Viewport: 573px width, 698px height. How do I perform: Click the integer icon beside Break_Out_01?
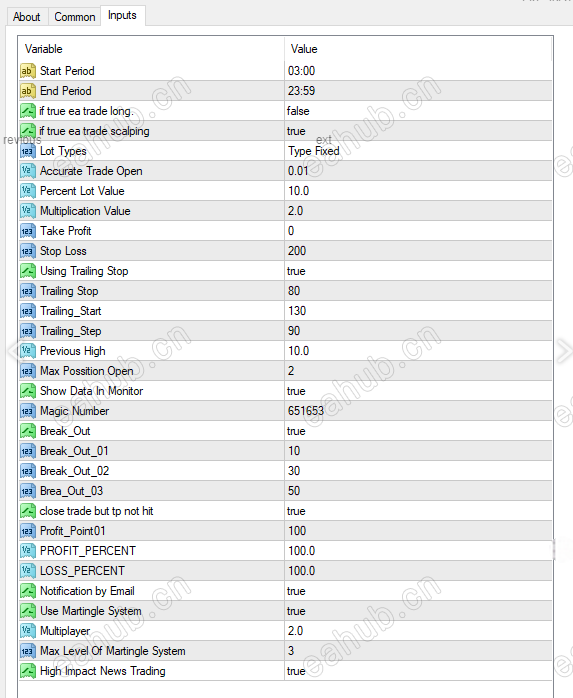pyautogui.click(x=28, y=451)
